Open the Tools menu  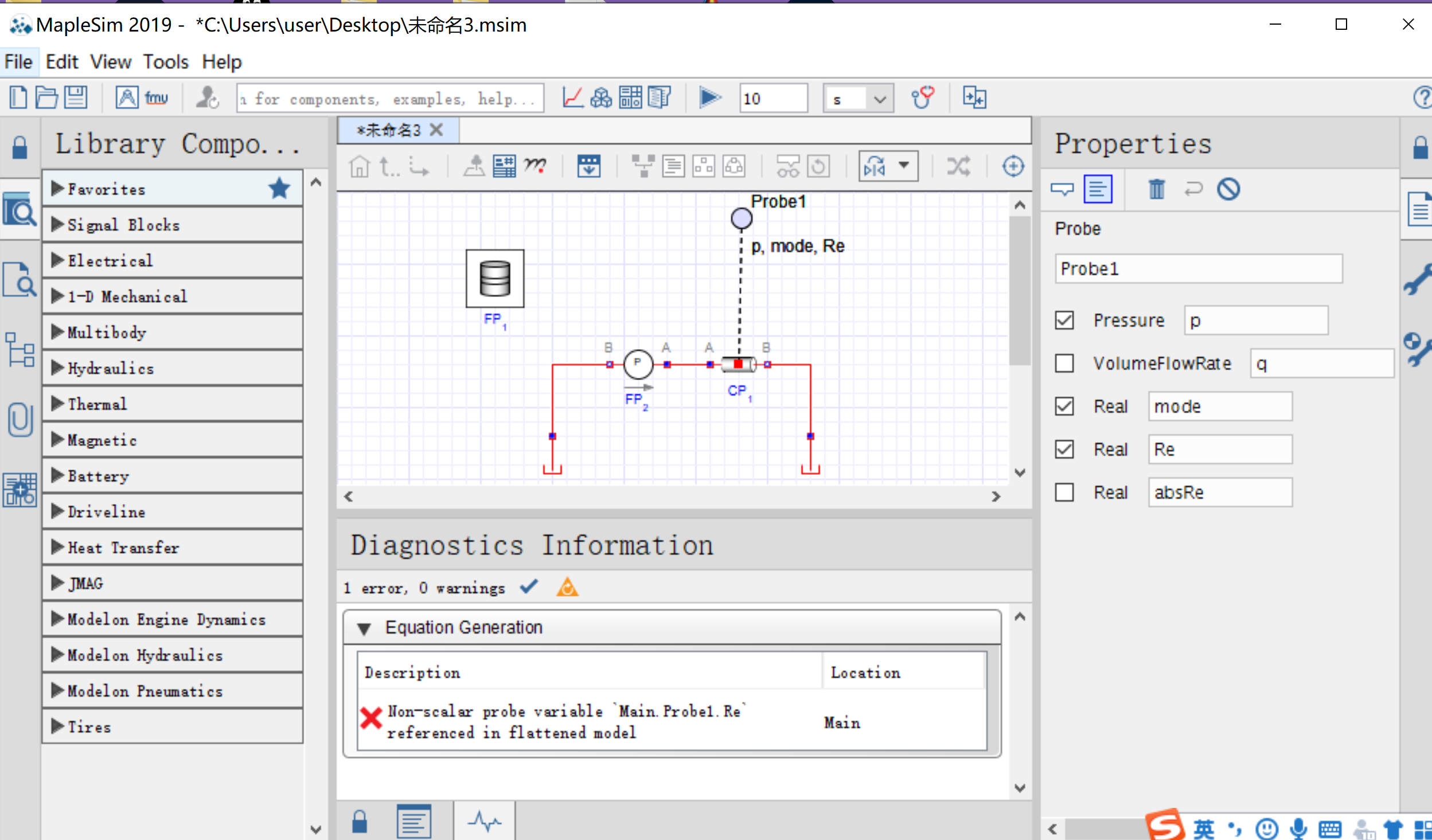pos(165,61)
